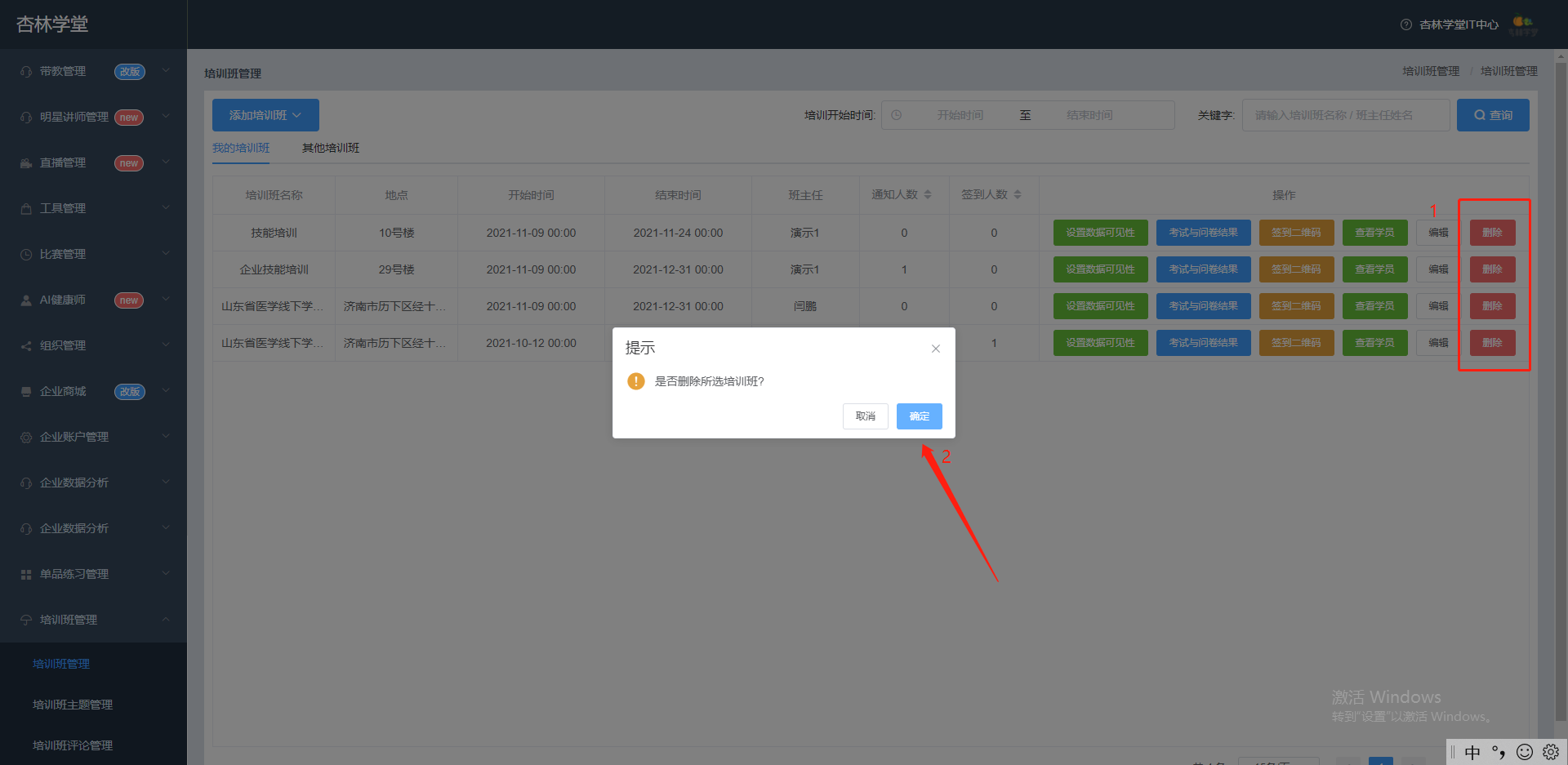Screen dimensions: 1568x765
Task: Delete the 技能培训 row
Action: click(1493, 233)
